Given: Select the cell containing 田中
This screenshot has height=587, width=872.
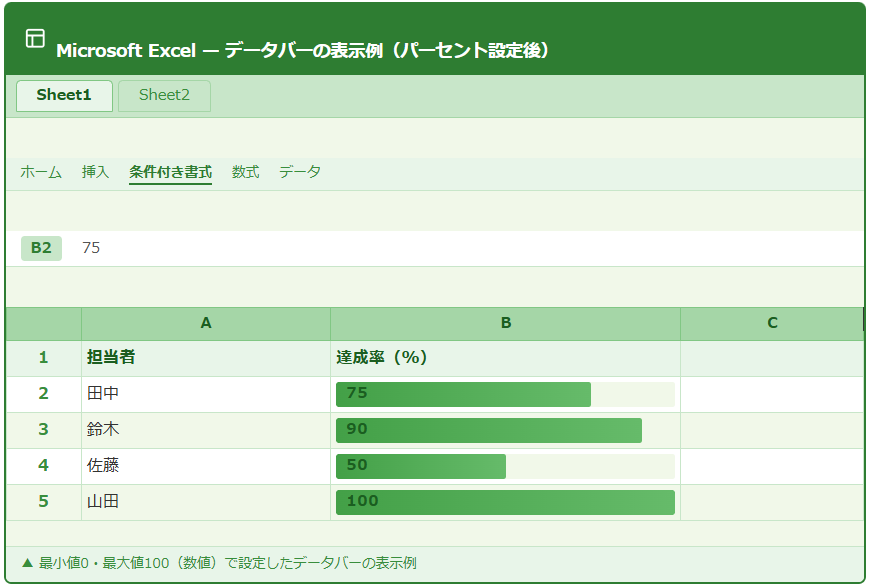Looking at the screenshot, I should point(206,394).
